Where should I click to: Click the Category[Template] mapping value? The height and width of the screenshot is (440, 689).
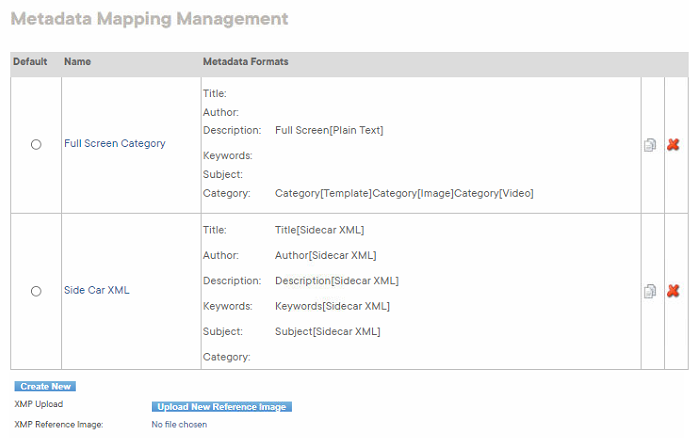pos(323,193)
